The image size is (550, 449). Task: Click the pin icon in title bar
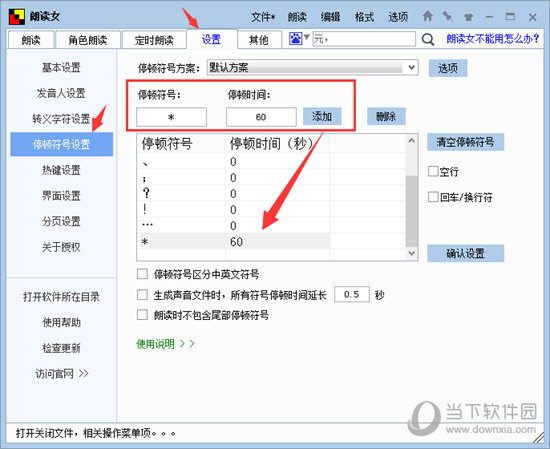click(447, 16)
